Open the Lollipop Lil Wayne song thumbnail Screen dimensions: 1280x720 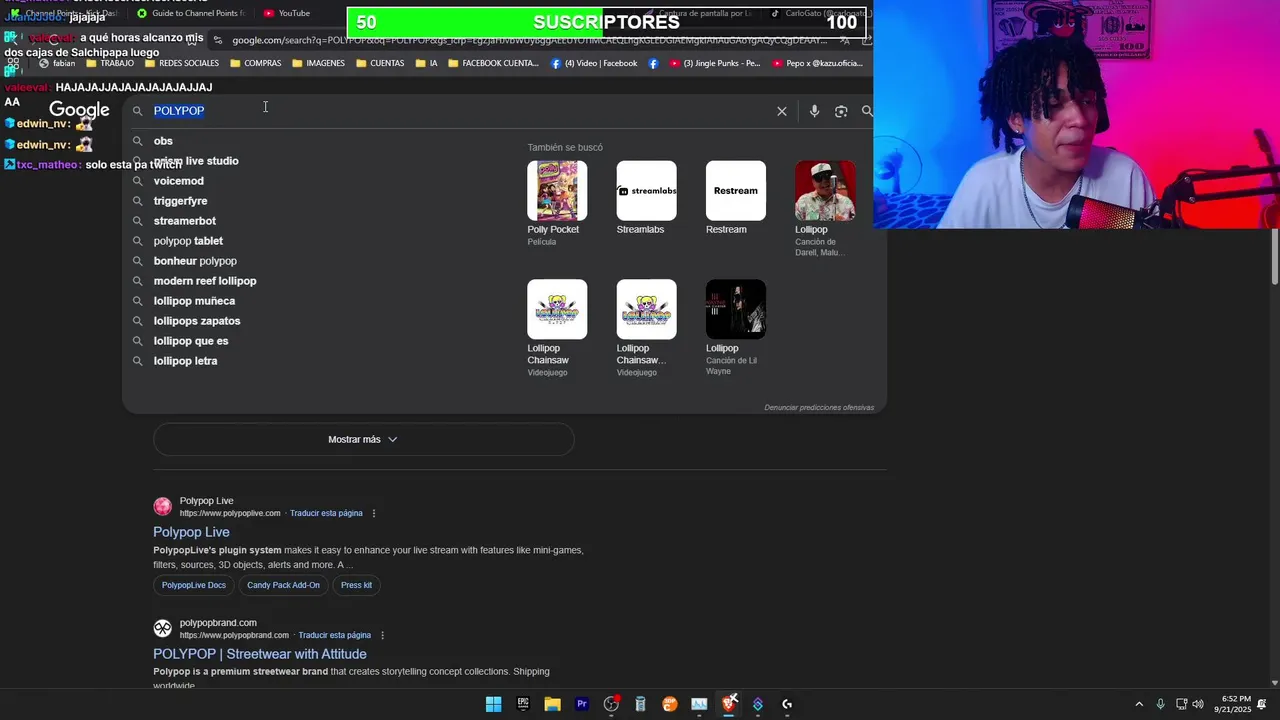[x=735, y=309]
